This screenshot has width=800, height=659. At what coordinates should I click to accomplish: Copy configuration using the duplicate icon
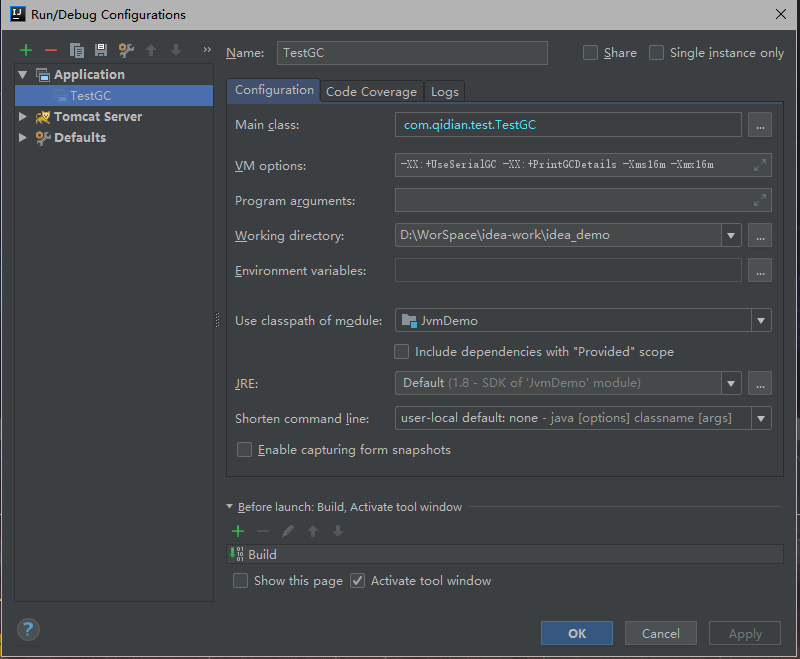click(77, 50)
